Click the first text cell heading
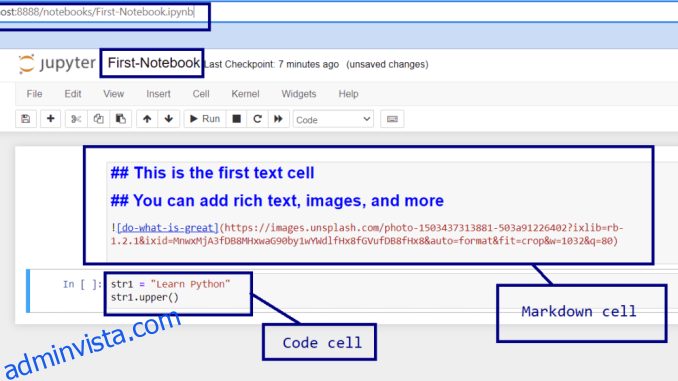 [x=212, y=173]
